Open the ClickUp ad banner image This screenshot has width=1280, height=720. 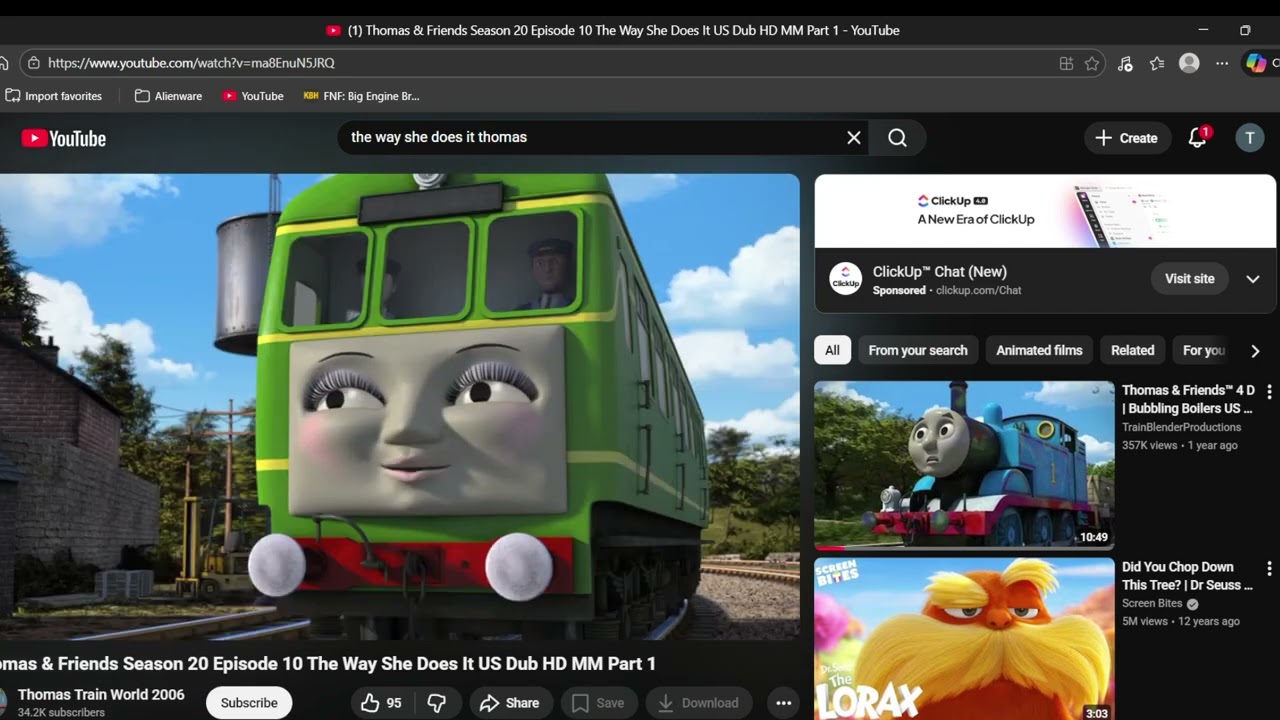coord(1045,211)
